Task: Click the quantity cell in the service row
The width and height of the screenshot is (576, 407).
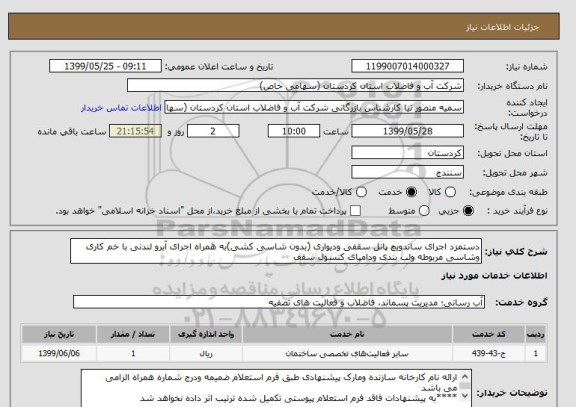Action: [133, 353]
